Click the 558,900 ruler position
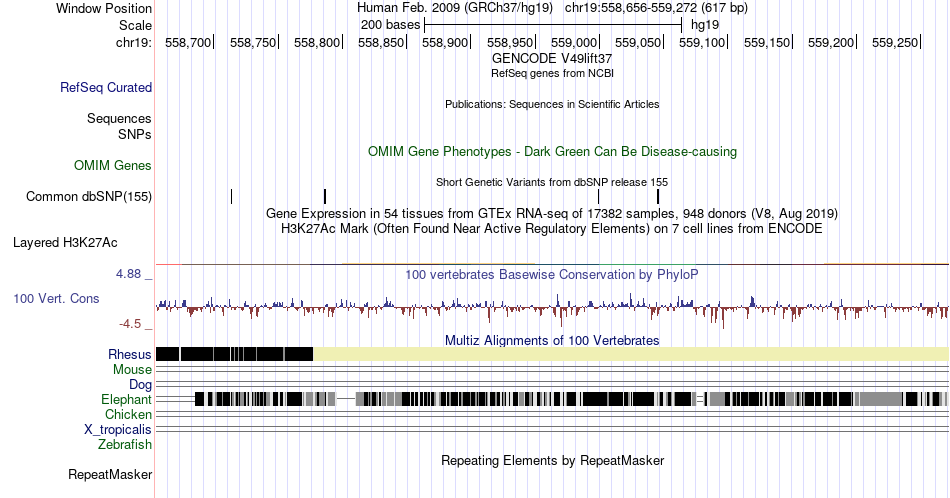Screen dimensions: 950x498 click(x=445, y=42)
